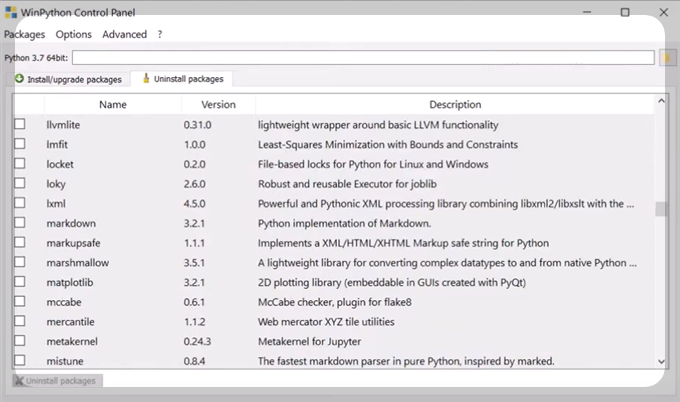
Task: Click the Description column header
Action: tap(455, 105)
